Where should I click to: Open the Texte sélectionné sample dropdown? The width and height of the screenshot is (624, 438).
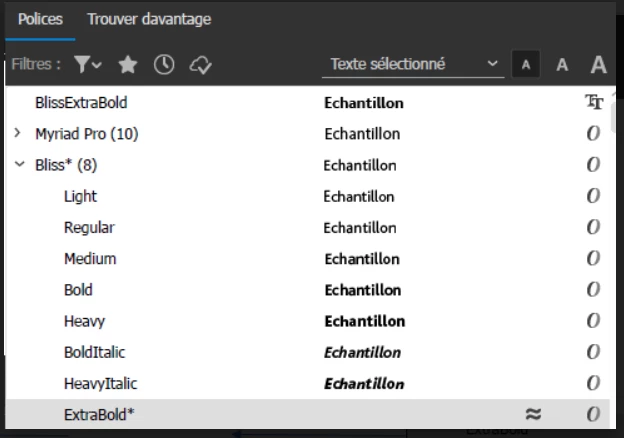click(x=413, y=64)
